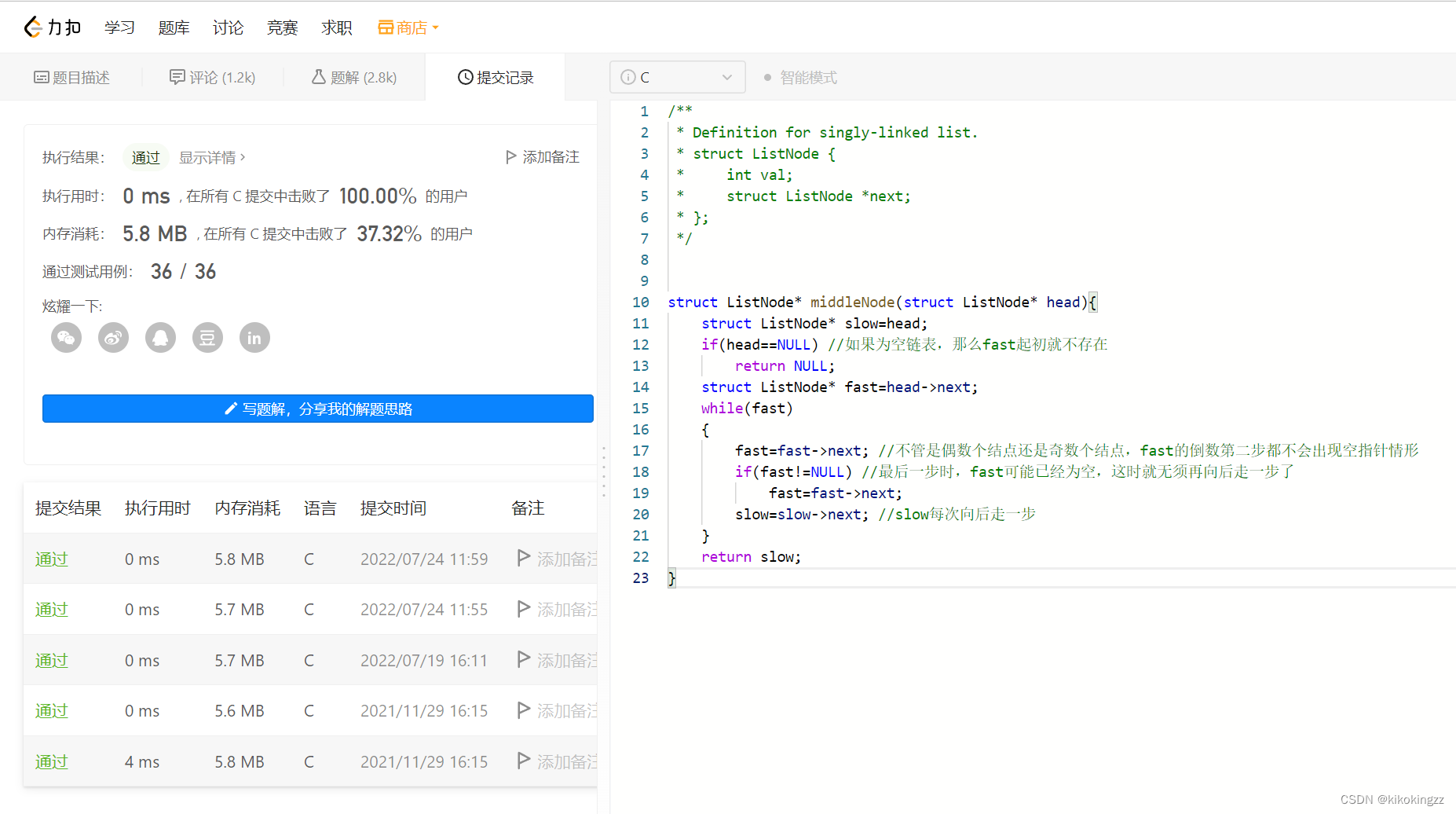Click the clipboard icon on 题目描述 tab
1456x814 pixels.
point(42,76)
